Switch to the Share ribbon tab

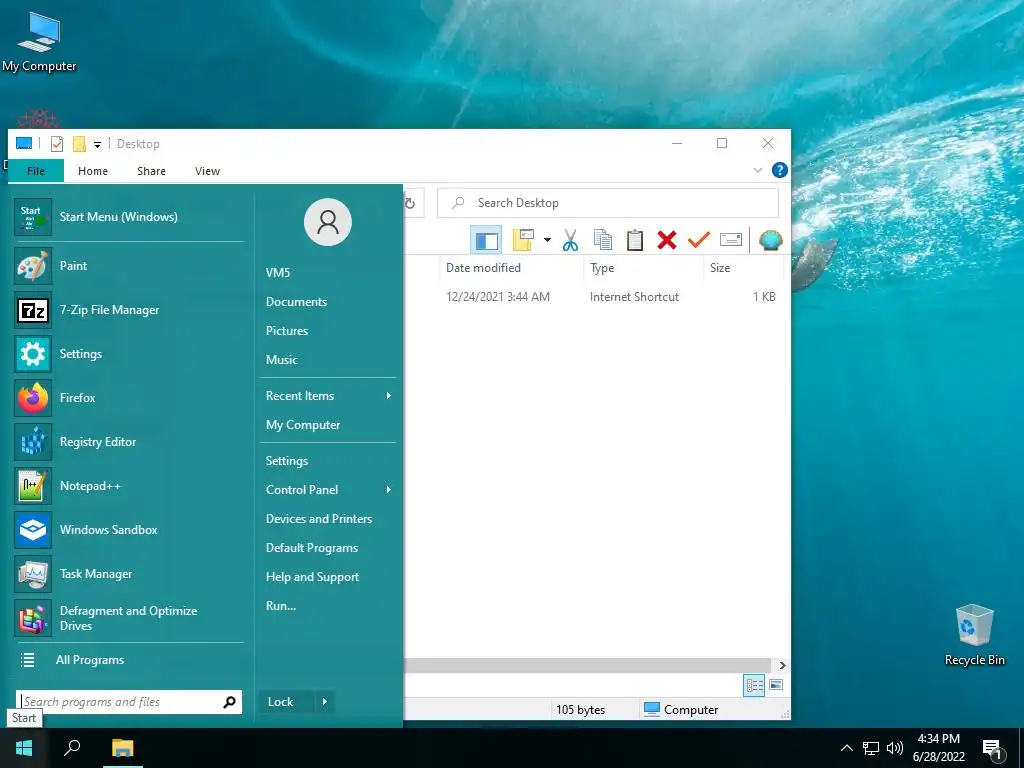tap(152, 171)
